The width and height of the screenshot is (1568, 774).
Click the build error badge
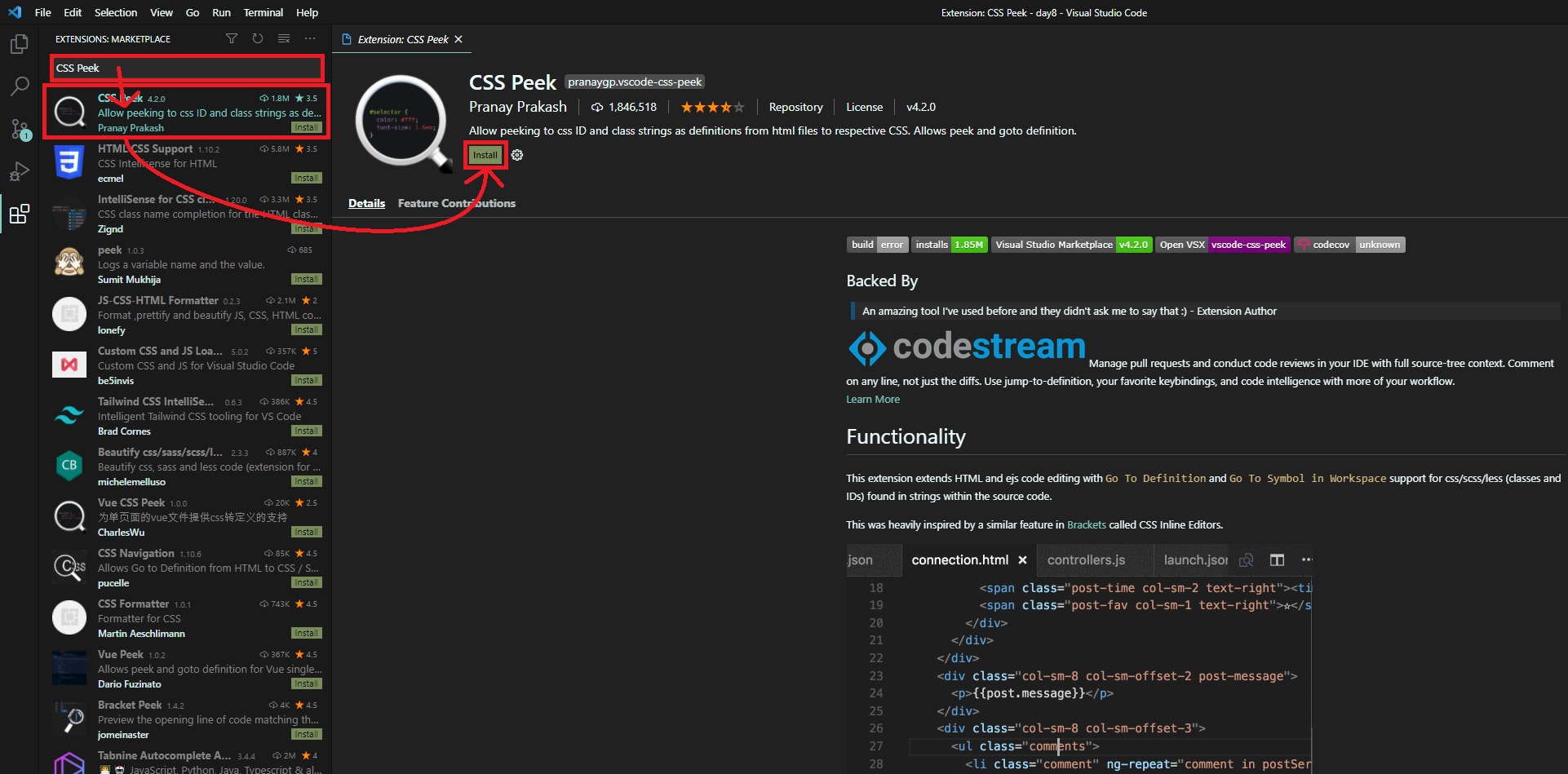pos(877,245)
